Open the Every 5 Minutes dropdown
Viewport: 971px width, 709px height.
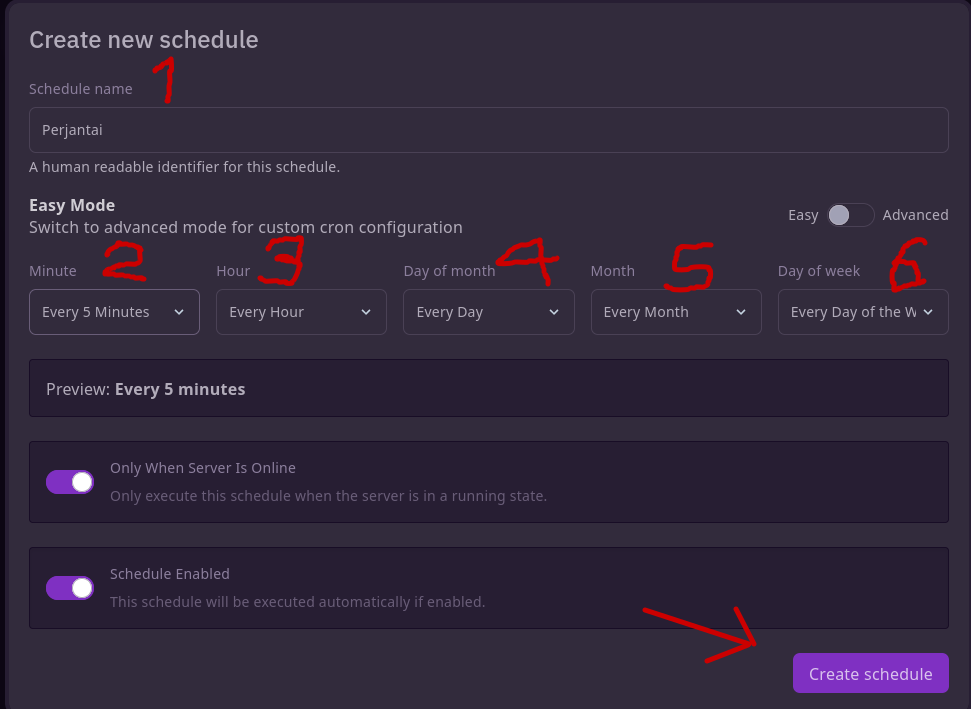pos(114,312)
